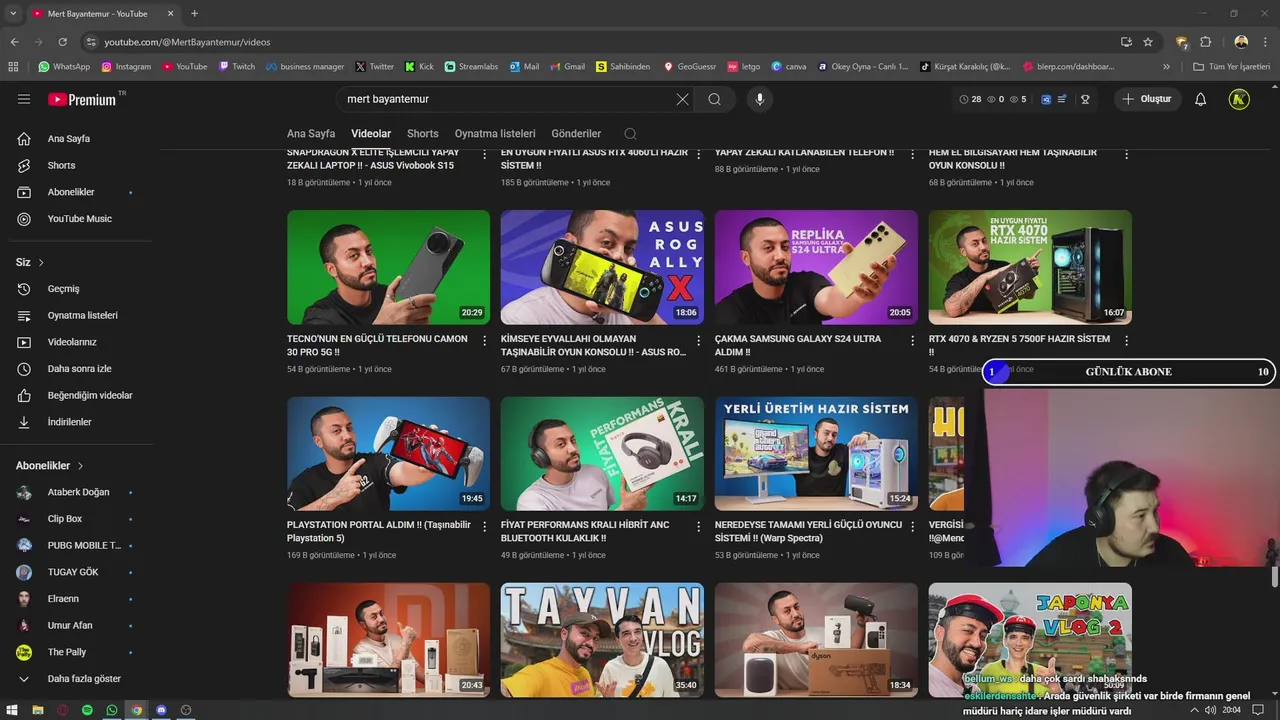The image size is (1280, 720).
Task: Open the GeoGuessr bookmark
Action: (690, 67)
